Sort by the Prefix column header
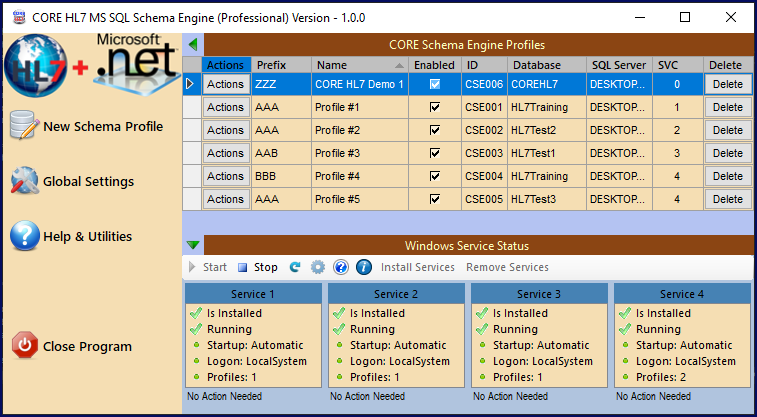Screen dimensions: 757x417 point(281,65)
